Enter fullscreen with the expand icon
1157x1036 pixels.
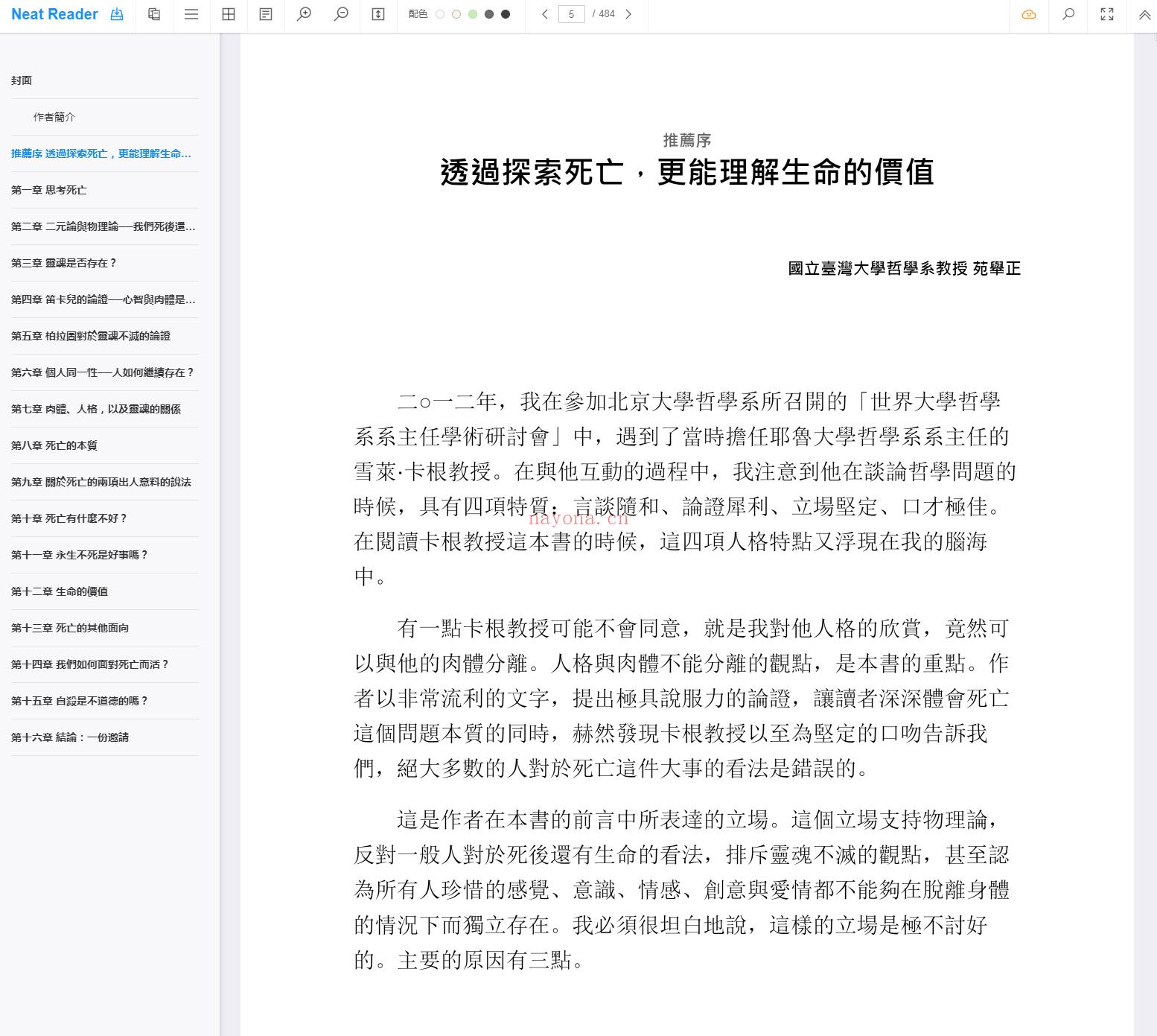point(1107,14)
